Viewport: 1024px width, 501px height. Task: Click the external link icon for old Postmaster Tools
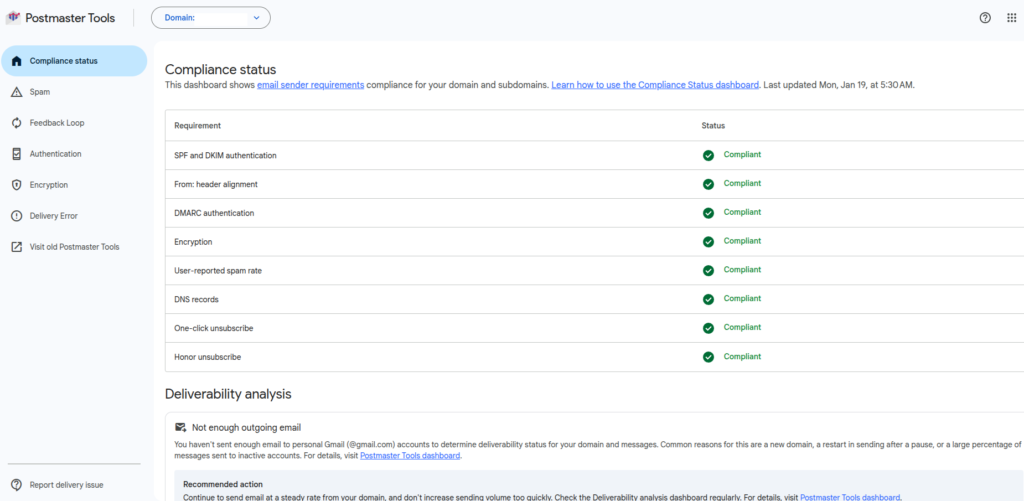tap(17, 247)
